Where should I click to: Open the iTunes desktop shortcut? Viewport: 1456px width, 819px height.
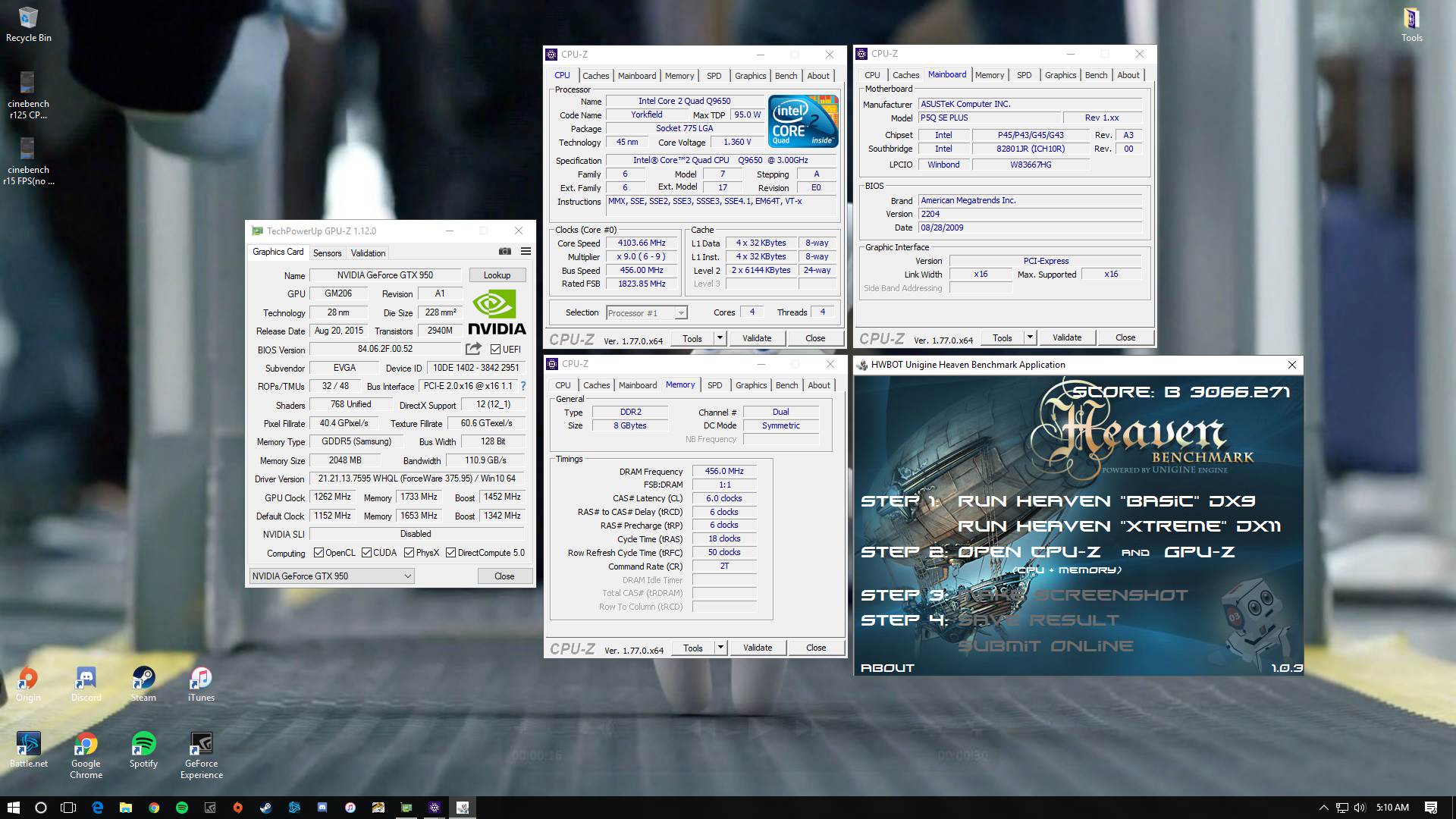click(x=201, y=684)
